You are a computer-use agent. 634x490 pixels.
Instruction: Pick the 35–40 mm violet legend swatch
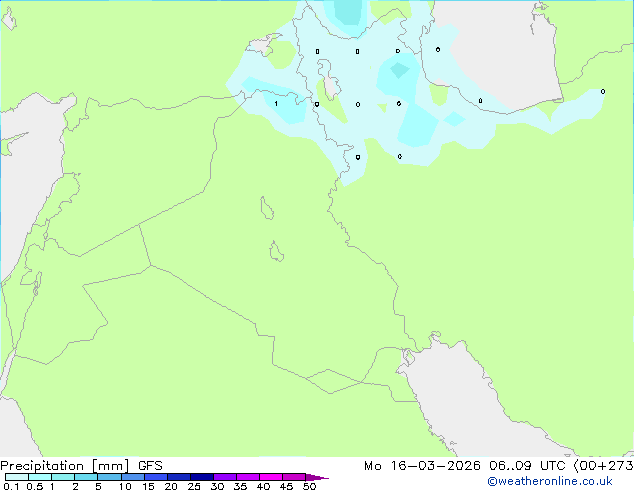(x=247, y=477)
